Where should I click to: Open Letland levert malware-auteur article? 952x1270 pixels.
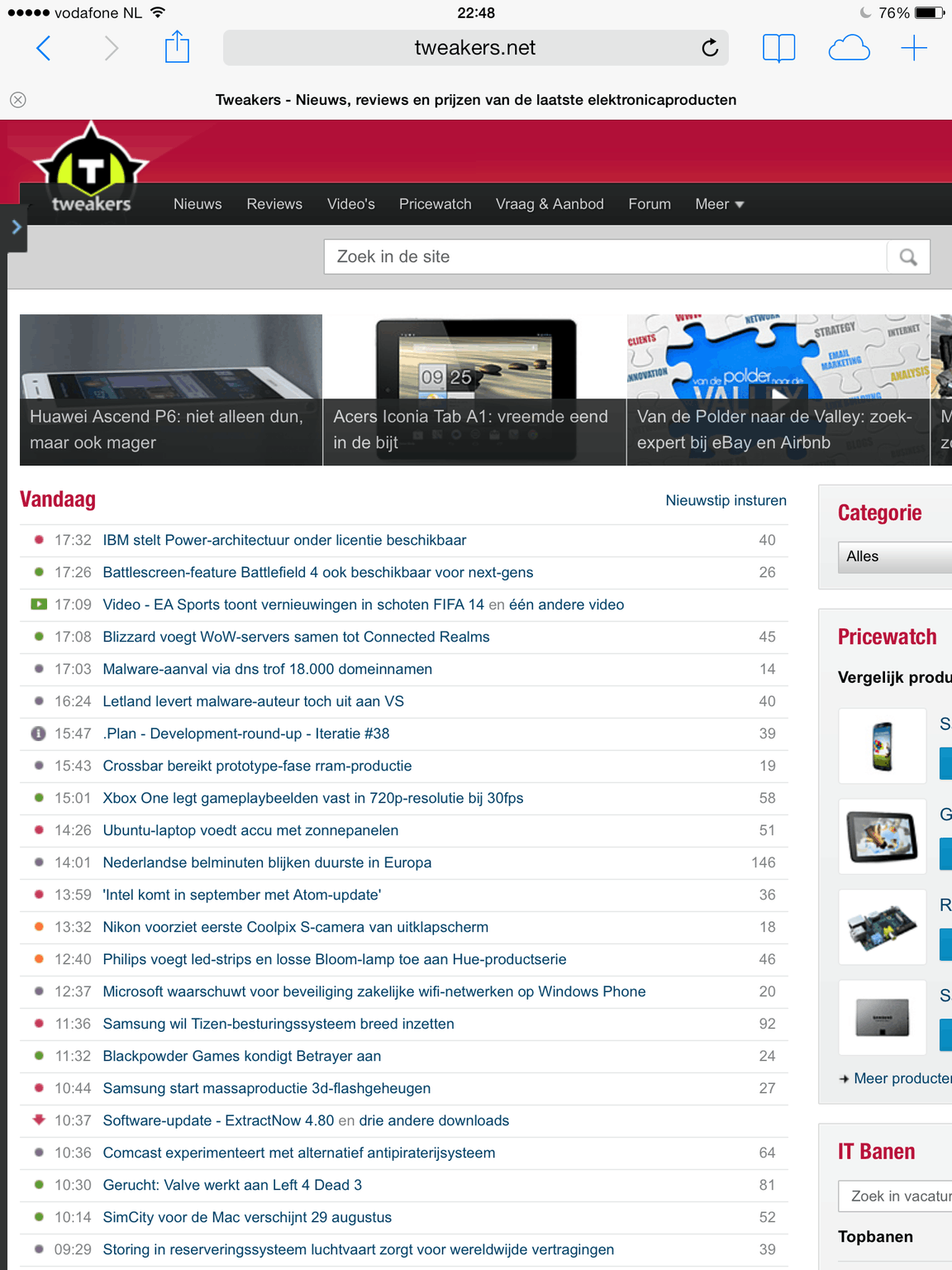point(254,701)
